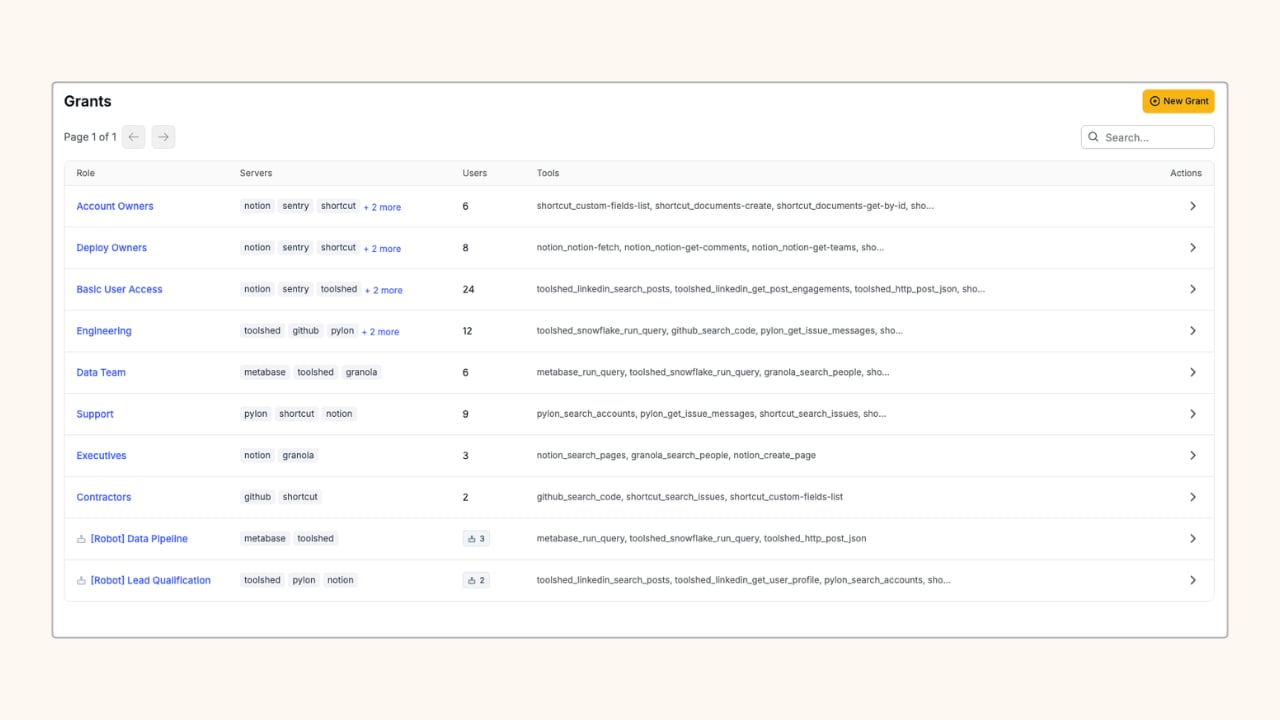
Task: Click robot user count badge showing 2
Action: tap(476, 580)
